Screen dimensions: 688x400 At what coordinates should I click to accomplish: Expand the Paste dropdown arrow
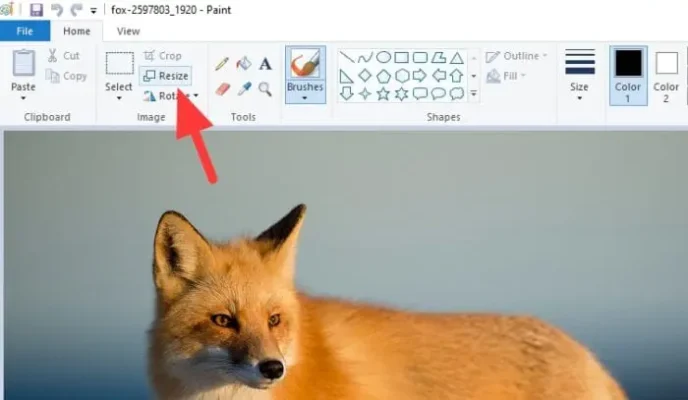23,98
